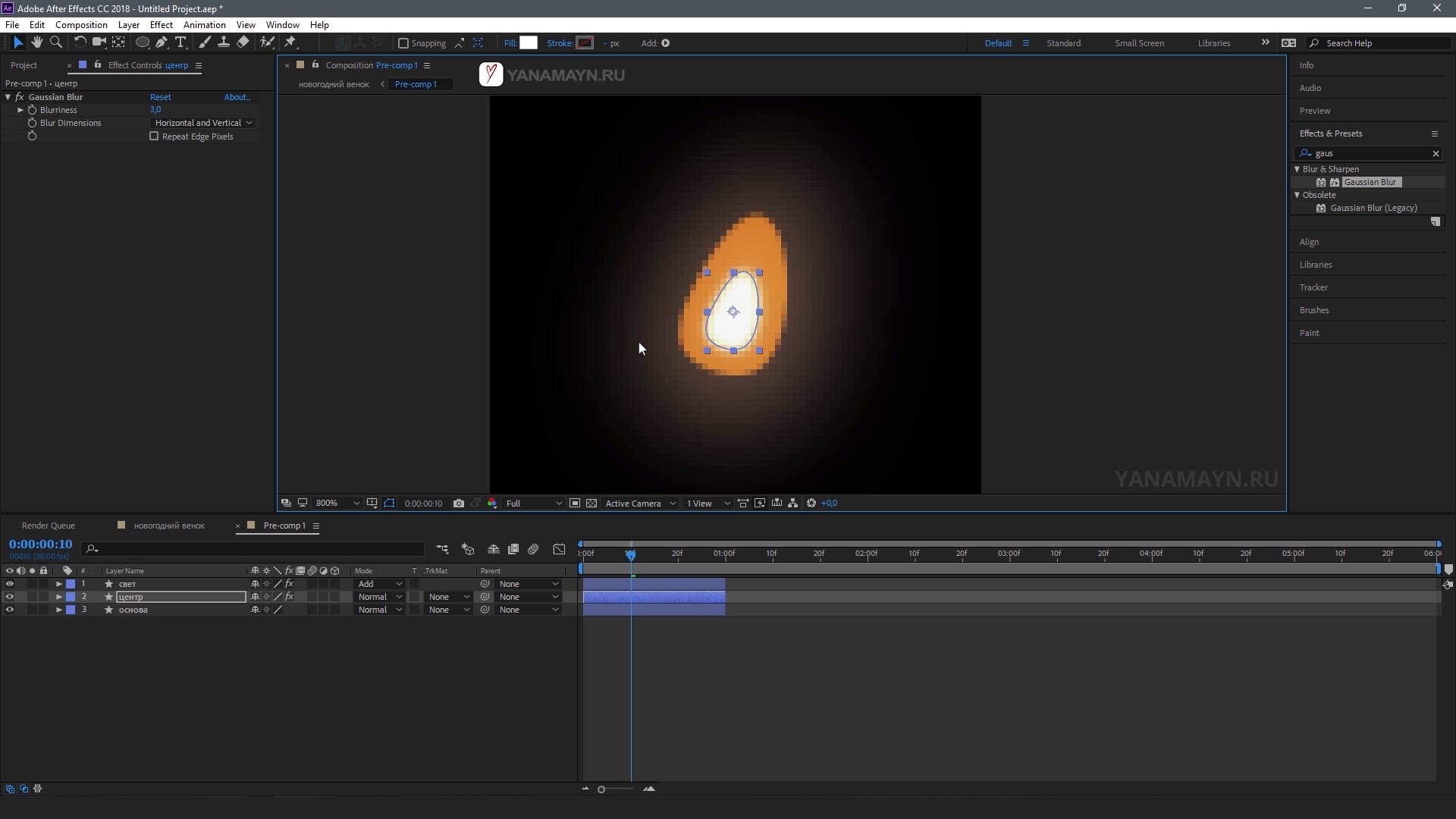Select the Zoom tool in toolbar
This screenshot has height=819, width=1456.
(55, 42)
